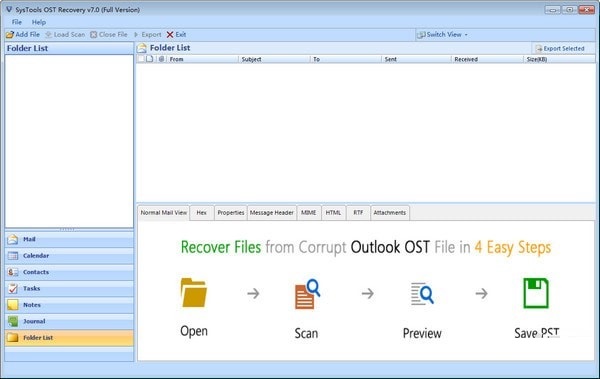
Task: Switch to the Hex tab
Action: point(202,213)
